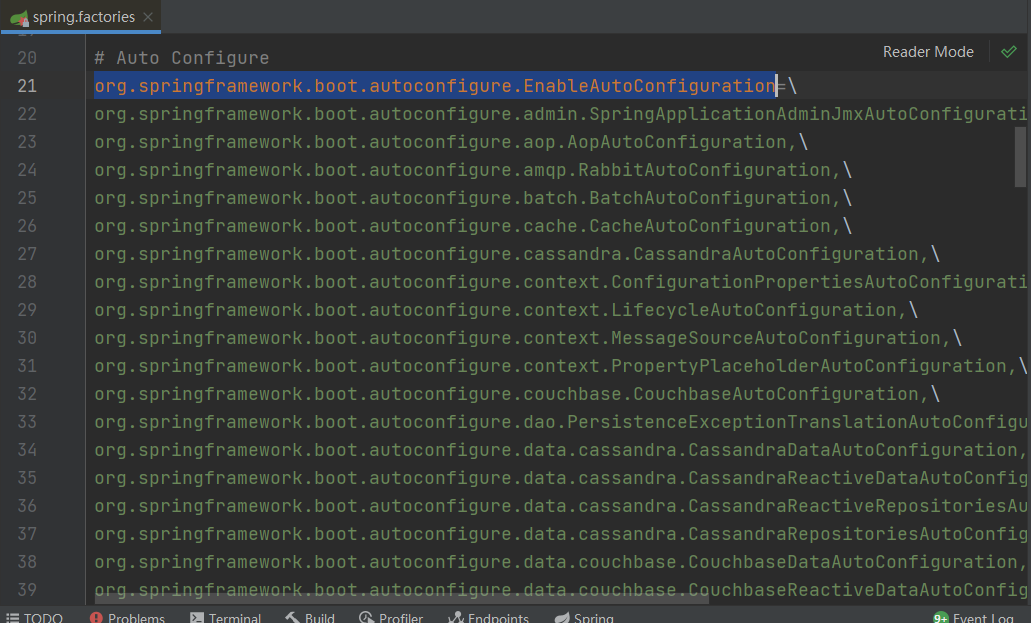The image size is (1031, 623).
Task: Click the couchbase.CouchbaseAutoConfiguration line 32
Action: point(517,393)
